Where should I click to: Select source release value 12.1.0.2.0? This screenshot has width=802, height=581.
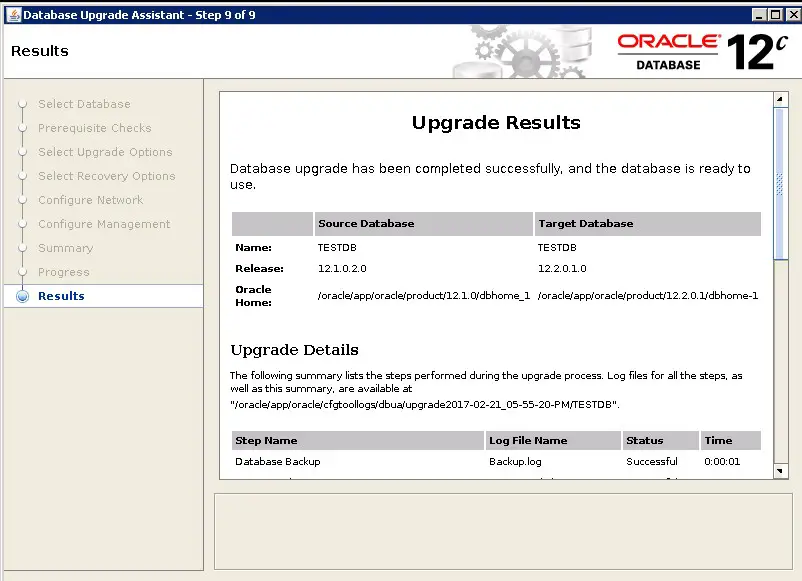click(x=342, y=269)
